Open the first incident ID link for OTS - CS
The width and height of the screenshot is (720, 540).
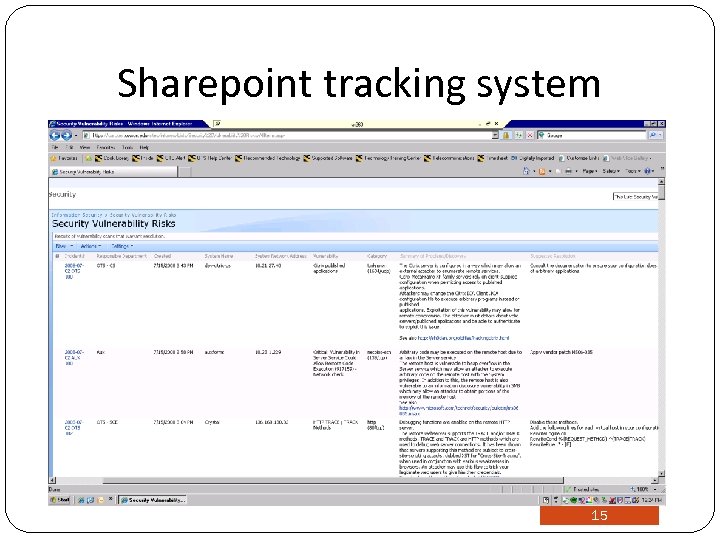pyautogui.click(x=73, y=271)
